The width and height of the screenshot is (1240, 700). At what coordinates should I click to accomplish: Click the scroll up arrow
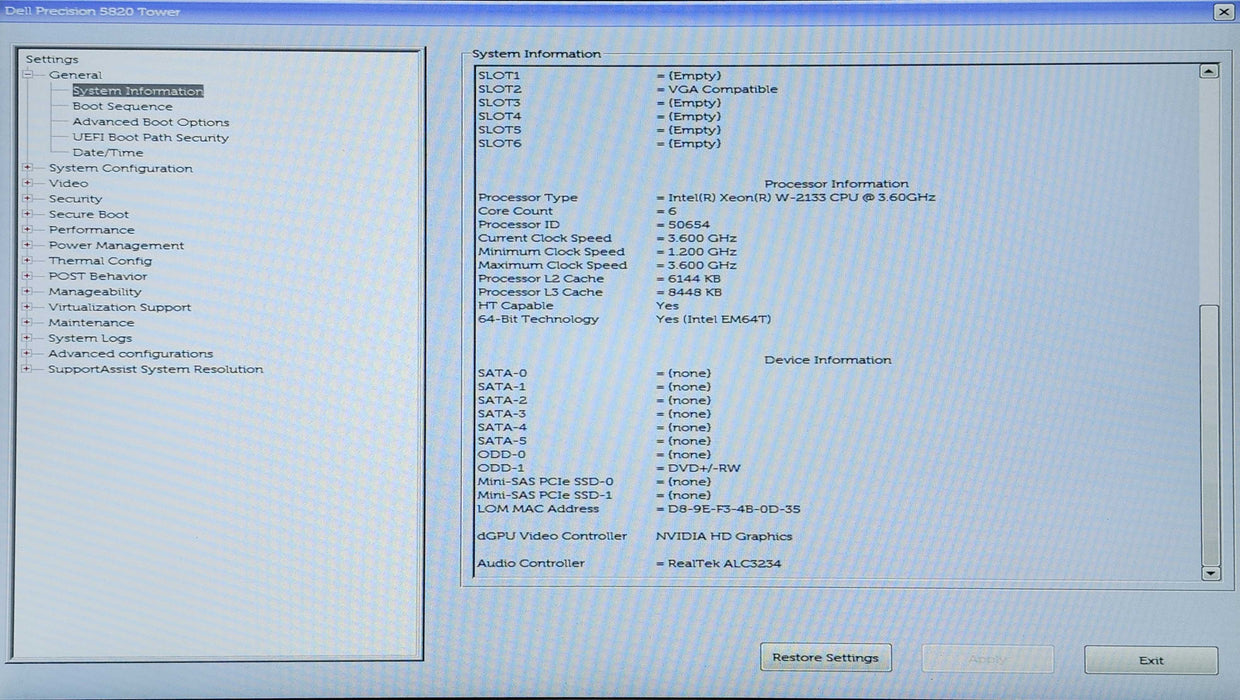point(1209,71)
